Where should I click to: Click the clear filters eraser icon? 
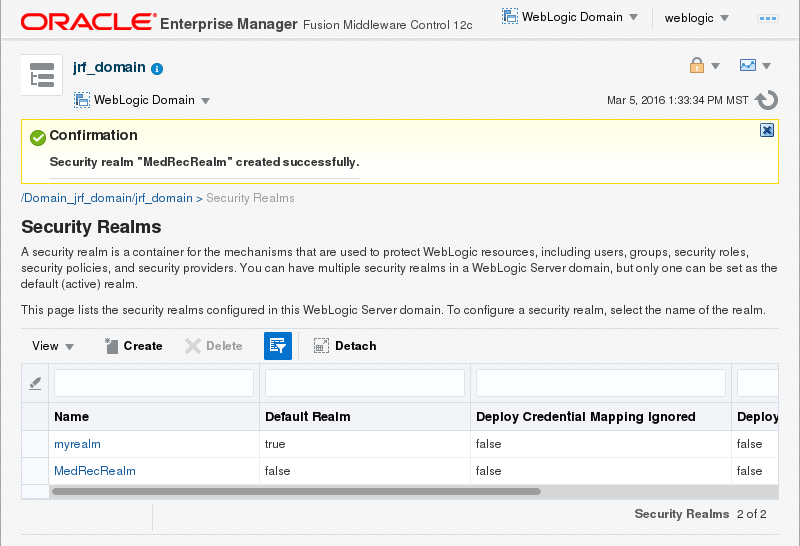(35, 383)
